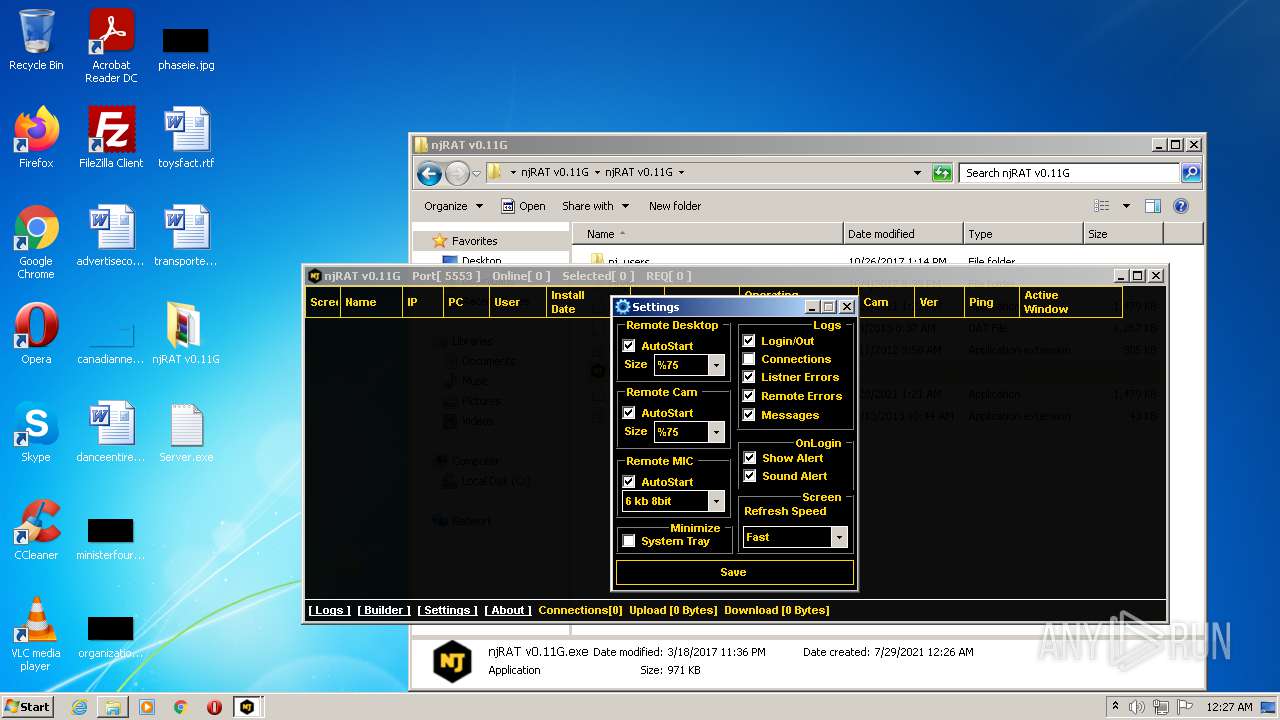Sort by Active Window column
1280x720 pixels.
1070,302
